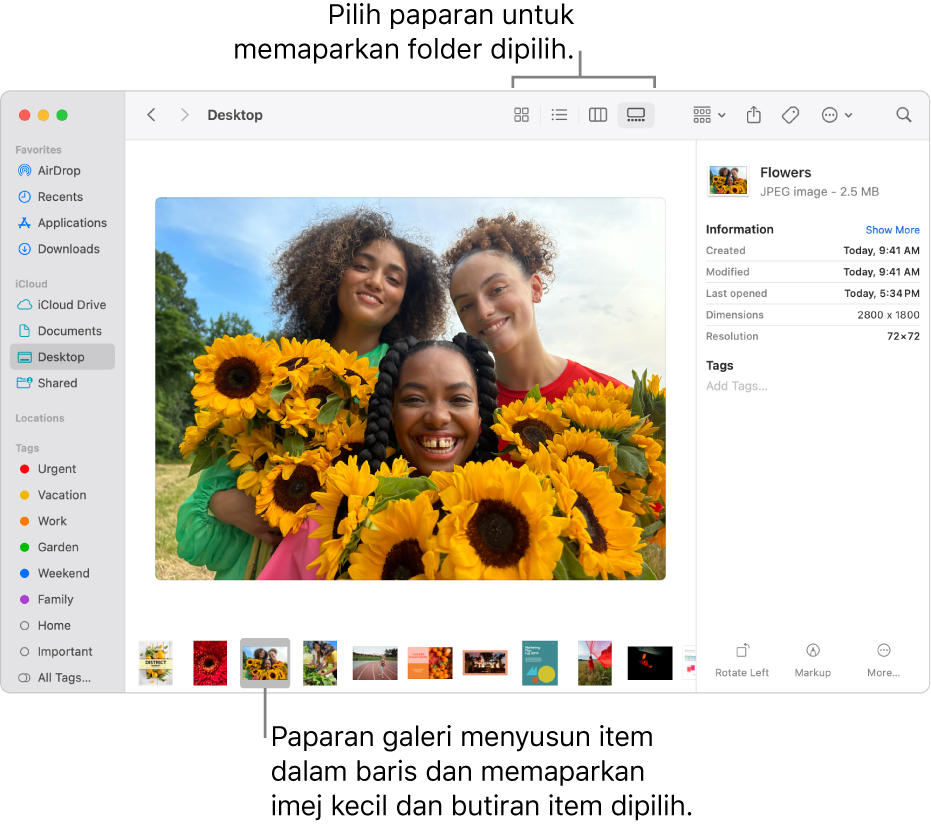Click Show More in Information section
Image resolution: width=931 pixels, height=827 pixels.
tap(892, 230)
